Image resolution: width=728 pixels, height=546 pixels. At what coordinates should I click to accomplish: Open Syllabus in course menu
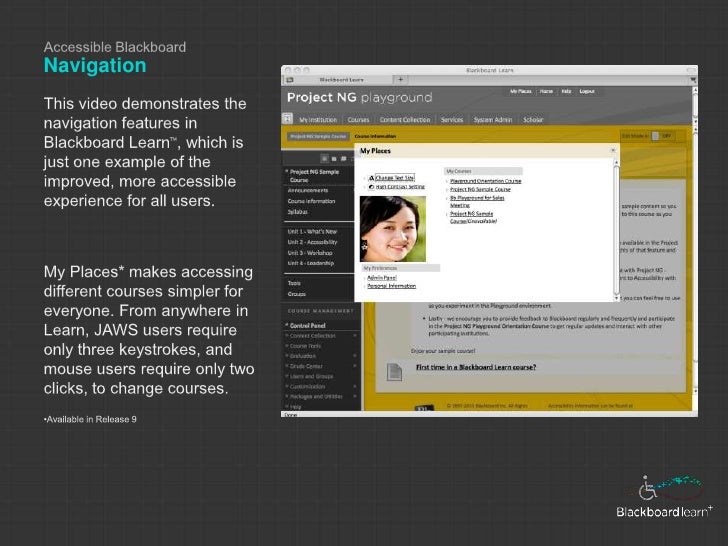pyautogui.click(x=297, y=212)
